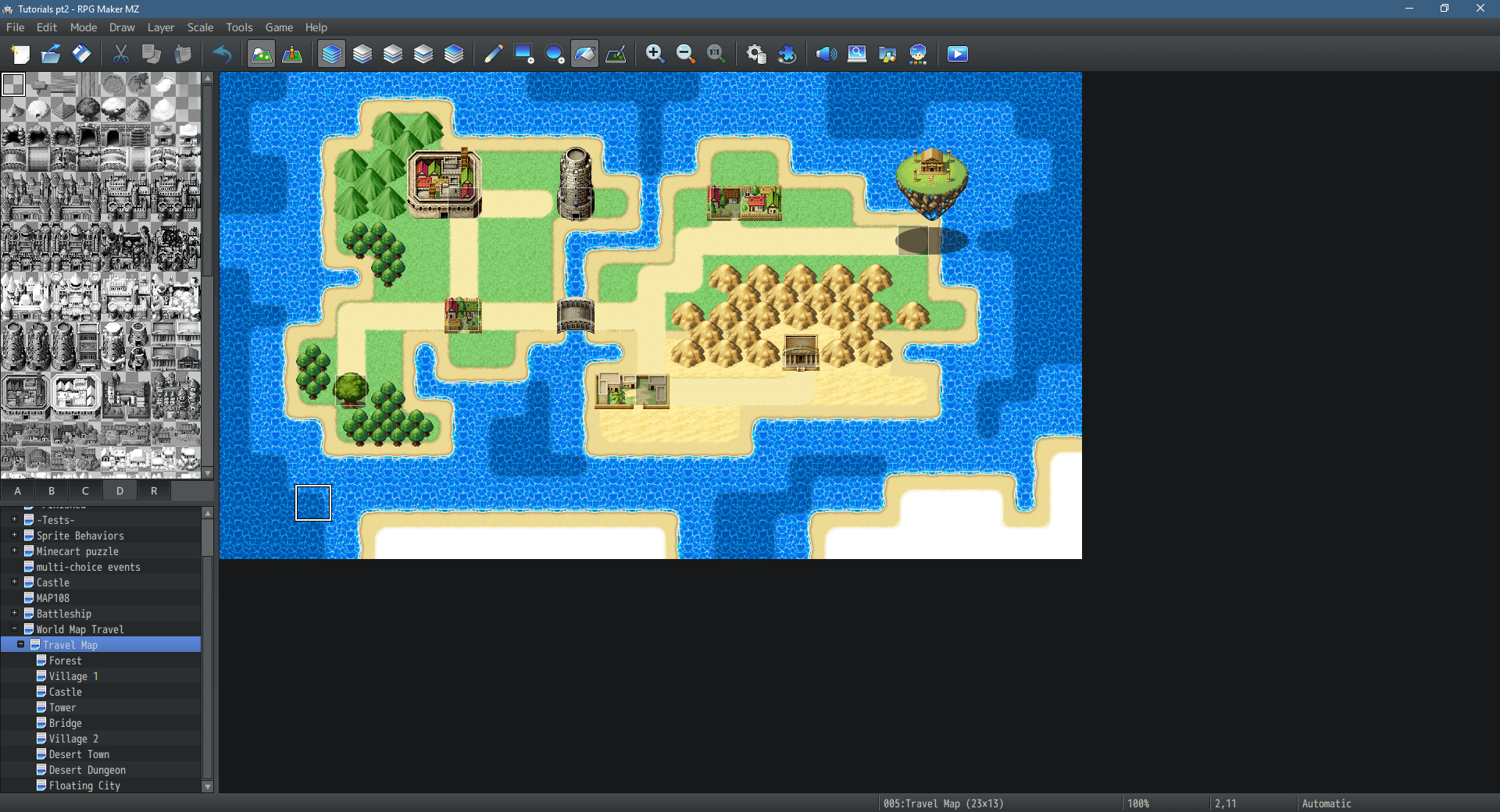
Task: Toggle editing on Layer 2
Action: point(392,54)
